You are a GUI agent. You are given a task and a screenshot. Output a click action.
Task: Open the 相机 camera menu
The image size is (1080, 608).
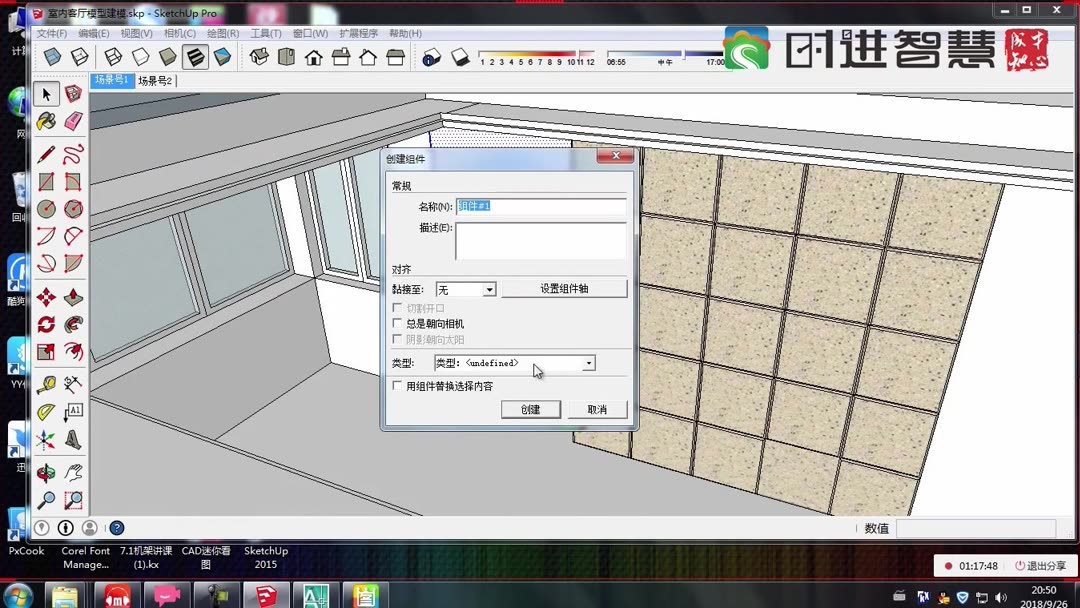[x=181, y=33]
